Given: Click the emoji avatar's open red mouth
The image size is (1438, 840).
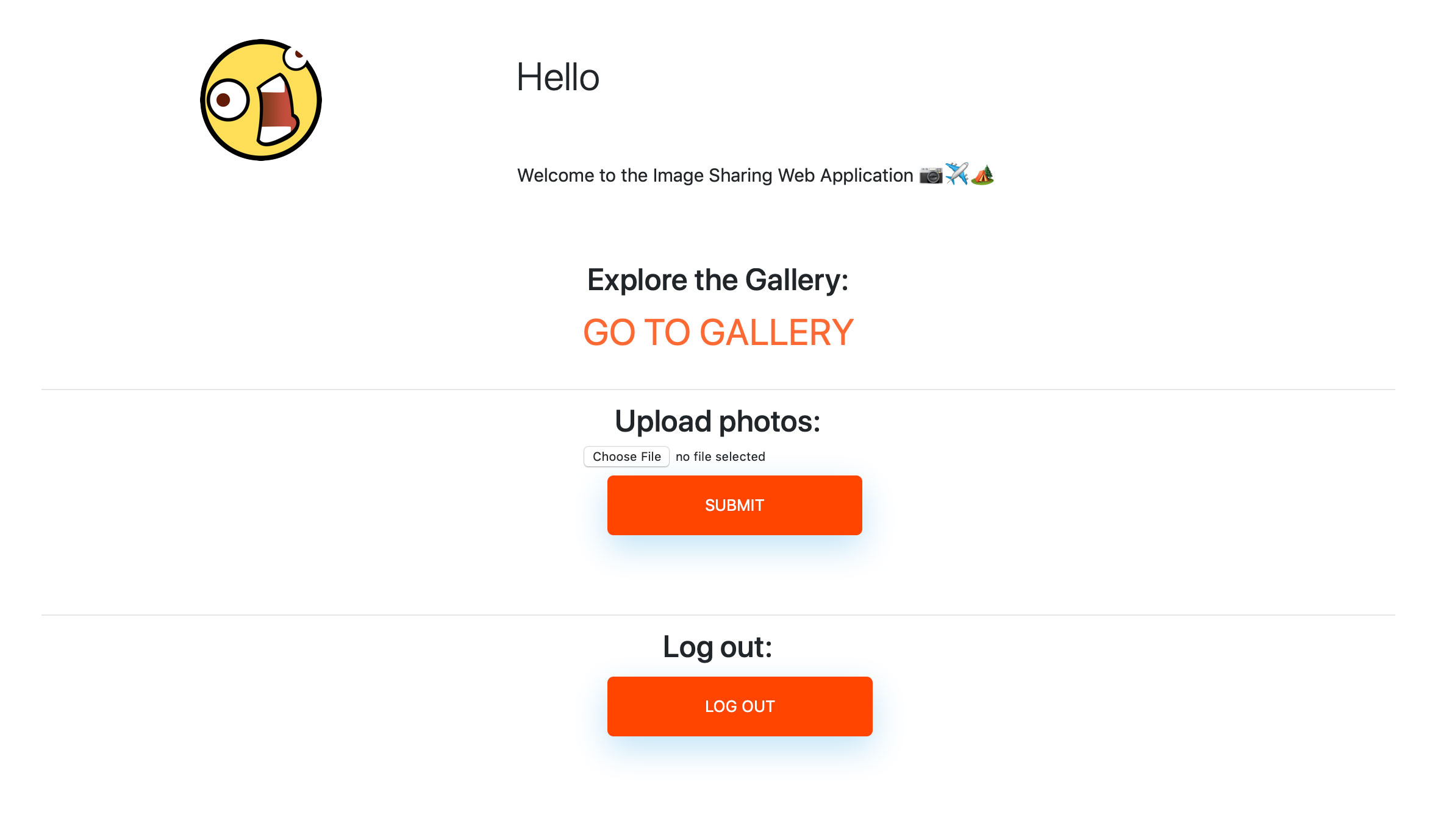Looking at the screenshot, I should [x=276, y=110].
